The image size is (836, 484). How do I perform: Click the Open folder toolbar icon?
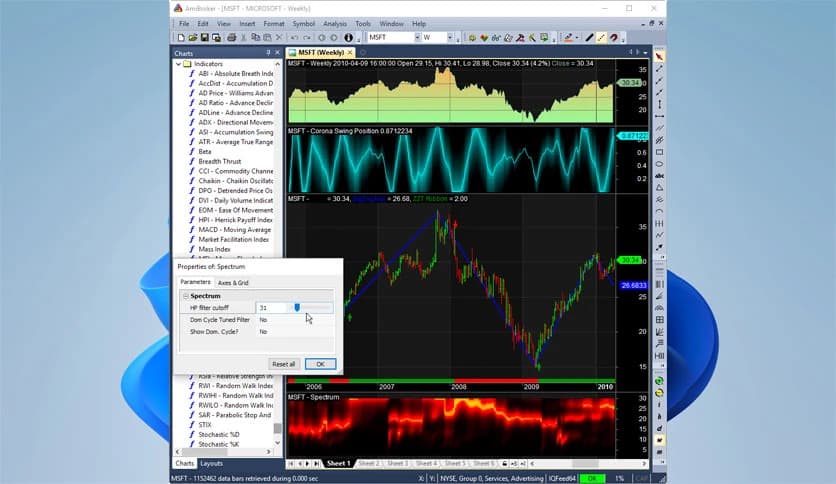pos(192,38)
